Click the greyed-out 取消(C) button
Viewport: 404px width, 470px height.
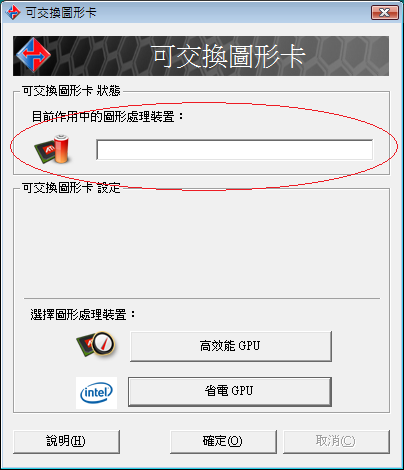coord(336,442)
